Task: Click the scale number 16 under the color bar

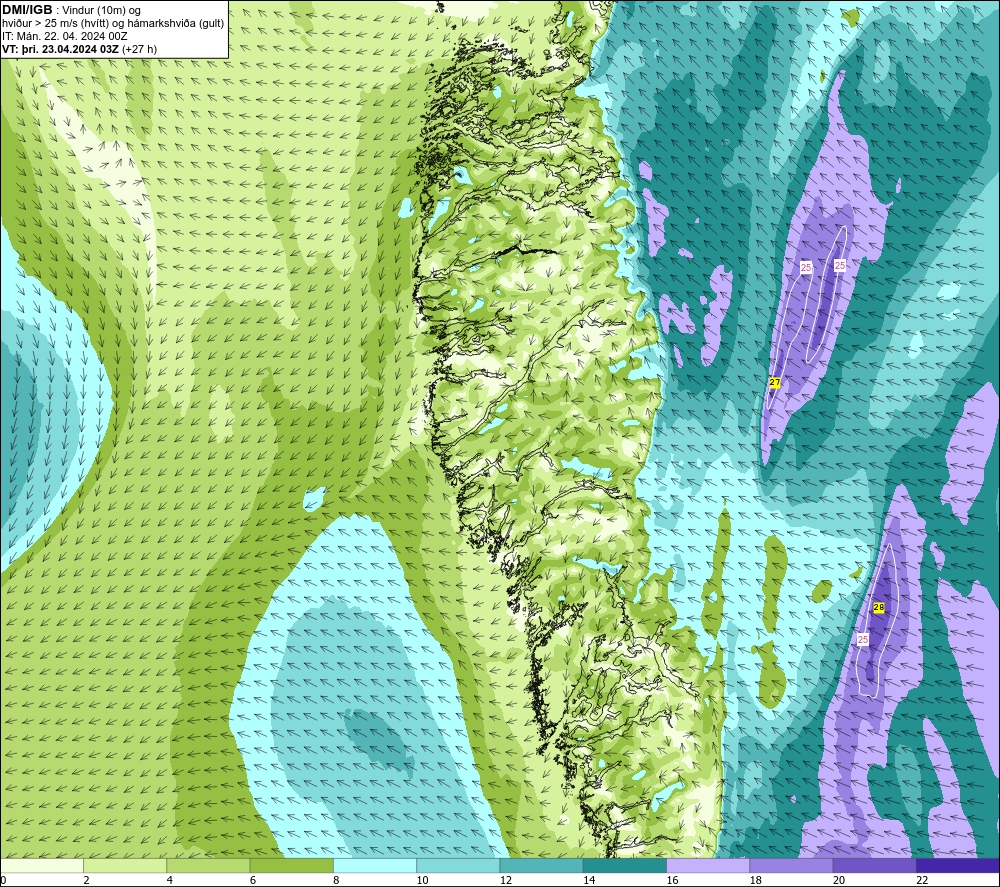Action: pyautogui.click(x=672, y=881)
